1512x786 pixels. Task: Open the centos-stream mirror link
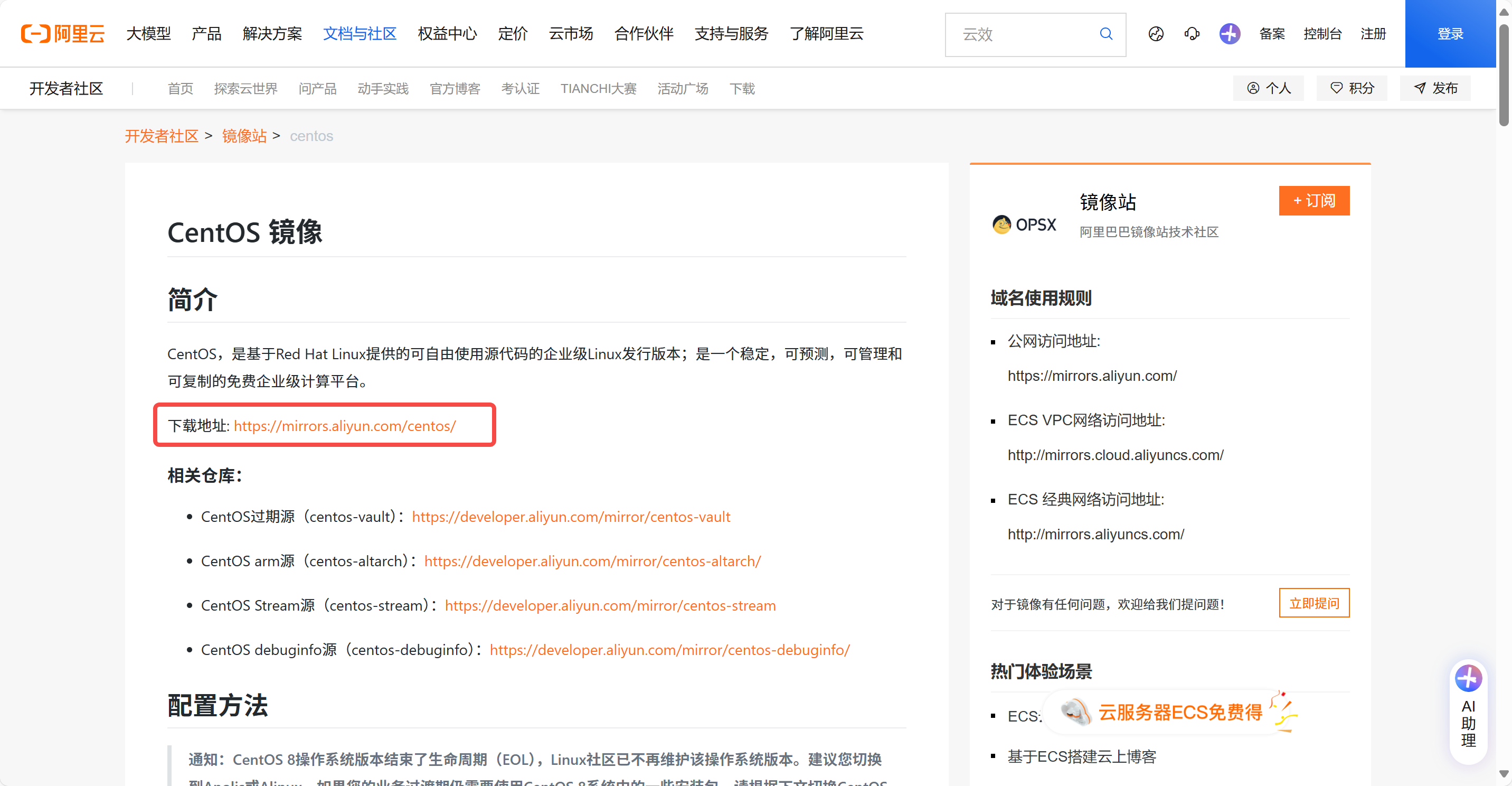tap(610, 606)
